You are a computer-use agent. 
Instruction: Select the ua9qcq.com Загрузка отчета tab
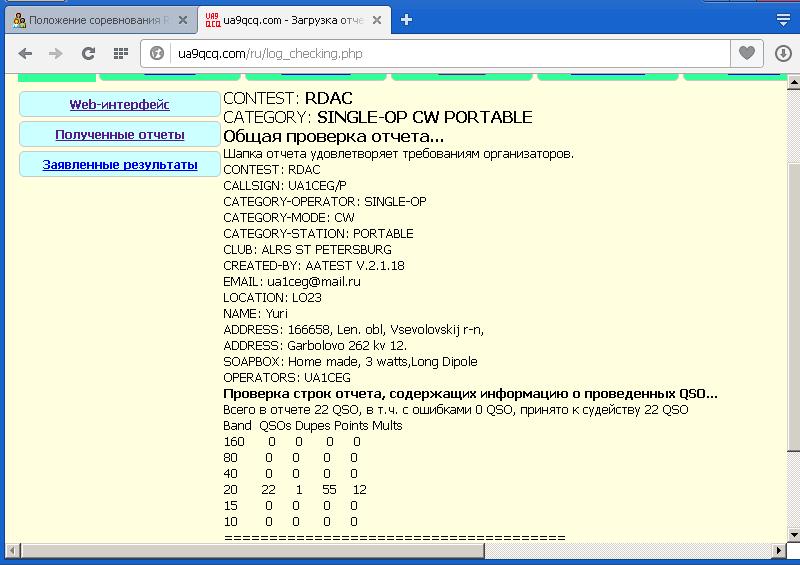[x=294, y=20]
